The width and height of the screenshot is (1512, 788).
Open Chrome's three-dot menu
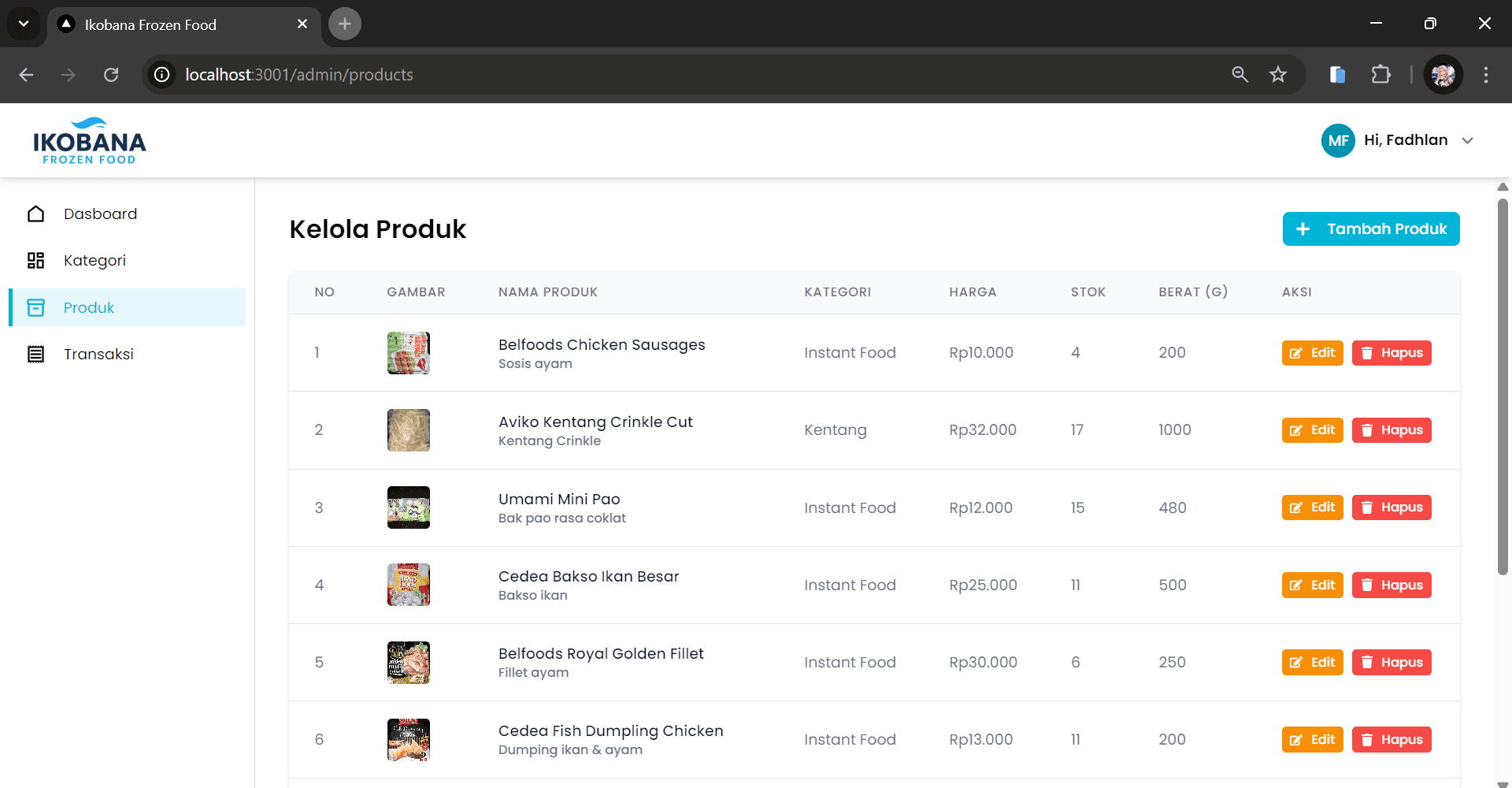coord(1485,75)
